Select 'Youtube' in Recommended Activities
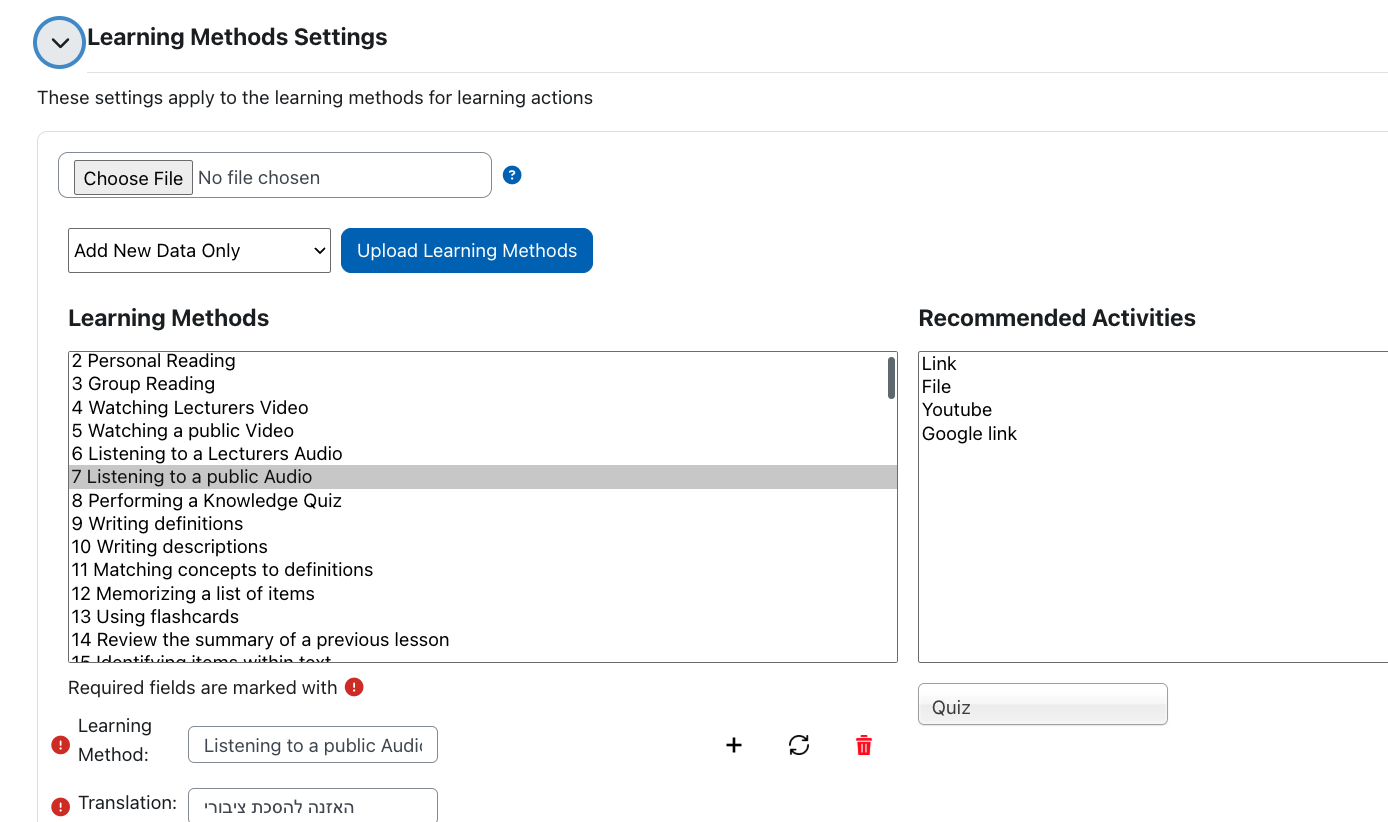The image size is (1388, 822). 957,410
